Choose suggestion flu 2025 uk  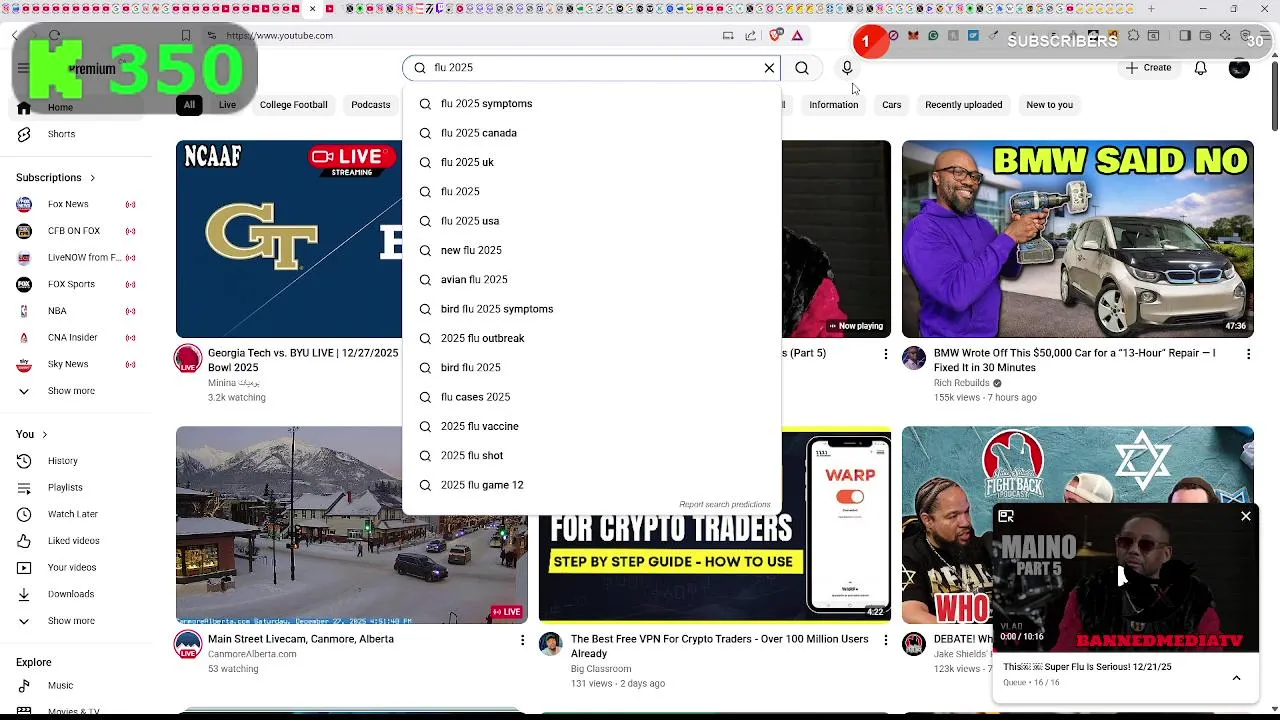point(592,162)
